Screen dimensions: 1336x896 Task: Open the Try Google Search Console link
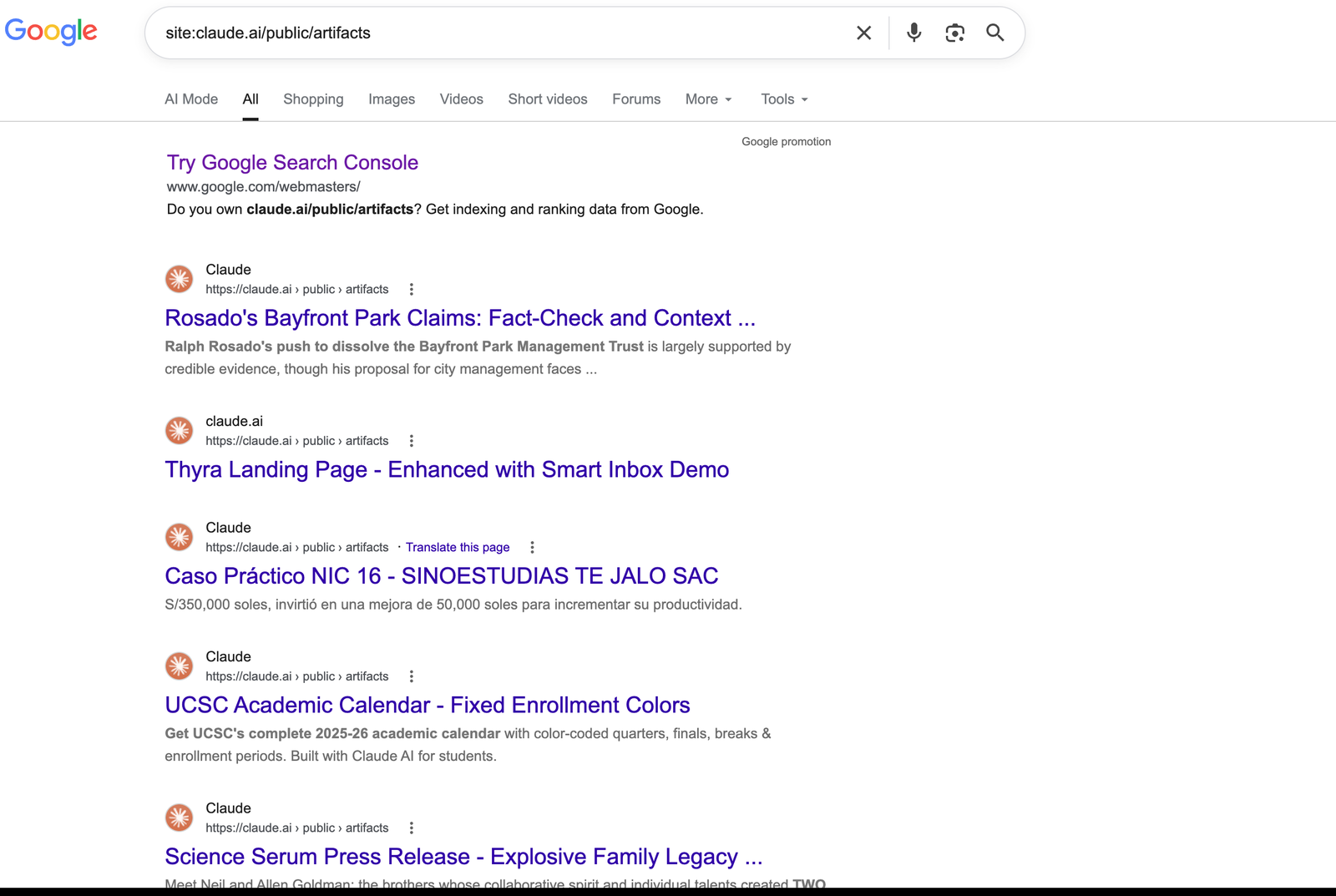pos(292,163)
